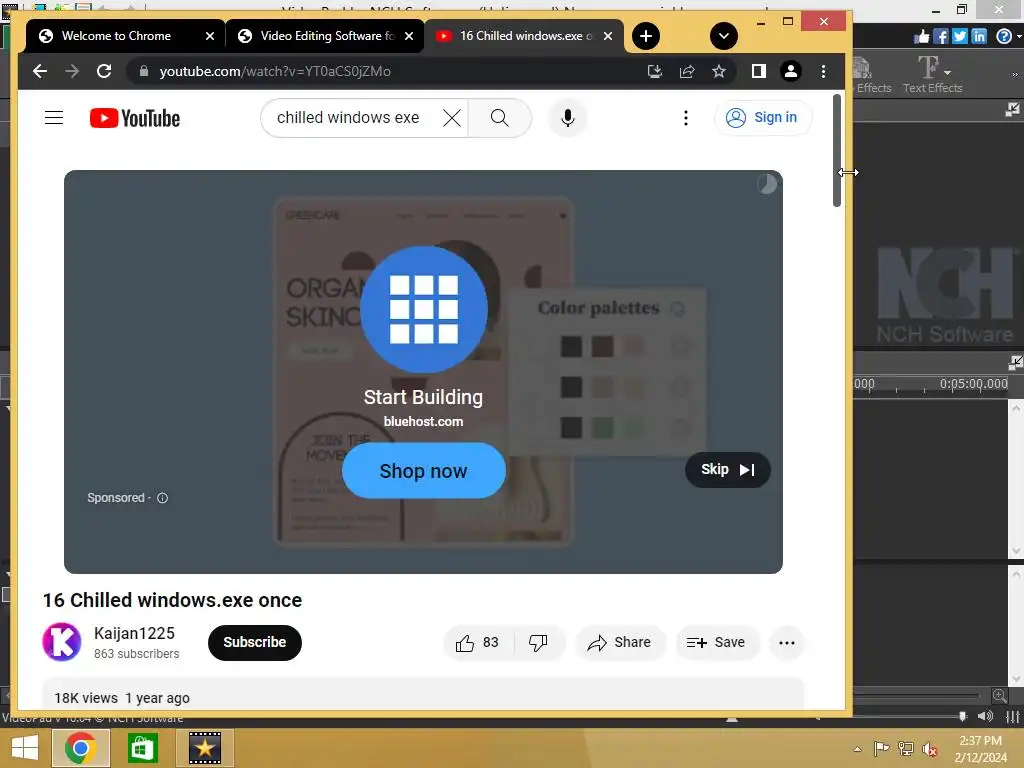Open the Kaijan1225 channel name link
The height and width of the screenshot is (768, 1024).
click(135, 633)
